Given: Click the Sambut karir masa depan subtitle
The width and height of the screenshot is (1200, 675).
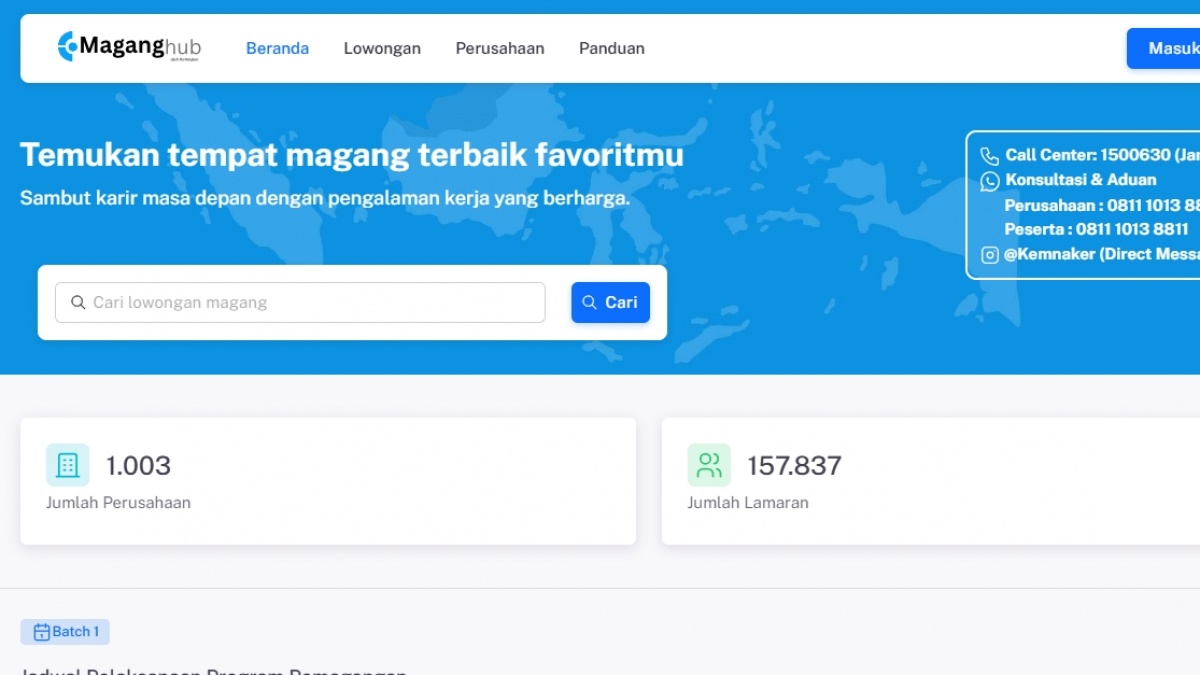Looking at the screenshot, I should pos(325,198).
